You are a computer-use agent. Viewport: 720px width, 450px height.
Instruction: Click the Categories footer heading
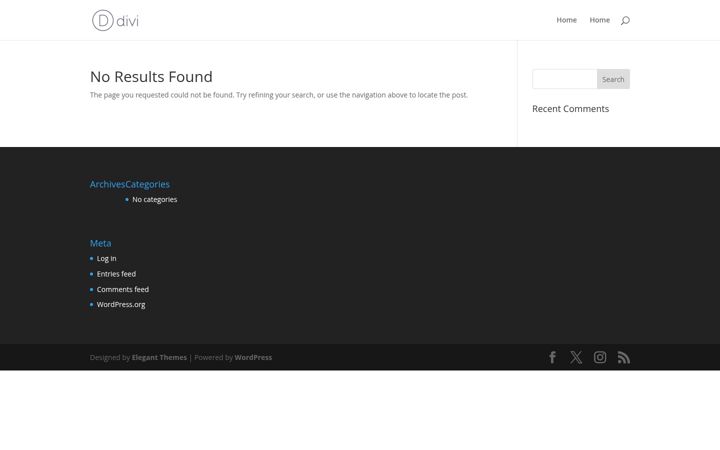(147, 184)
